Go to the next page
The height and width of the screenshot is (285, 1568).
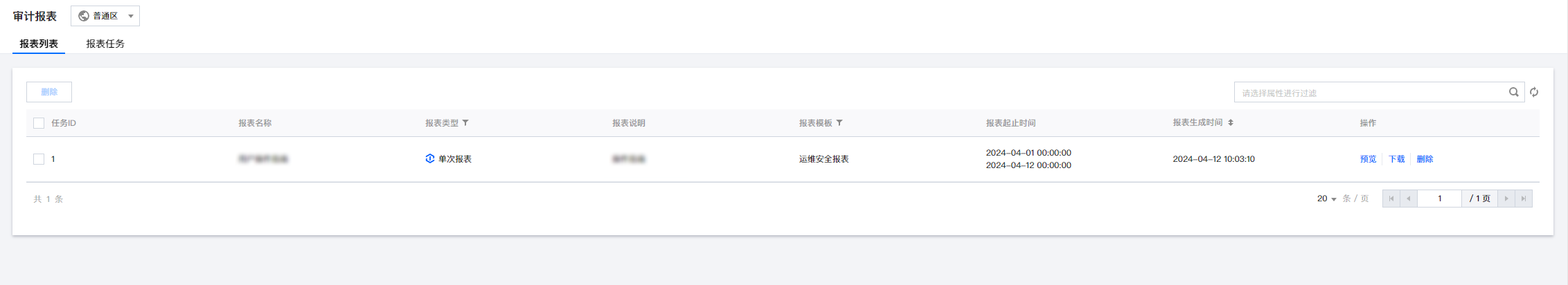(1506, 199)
